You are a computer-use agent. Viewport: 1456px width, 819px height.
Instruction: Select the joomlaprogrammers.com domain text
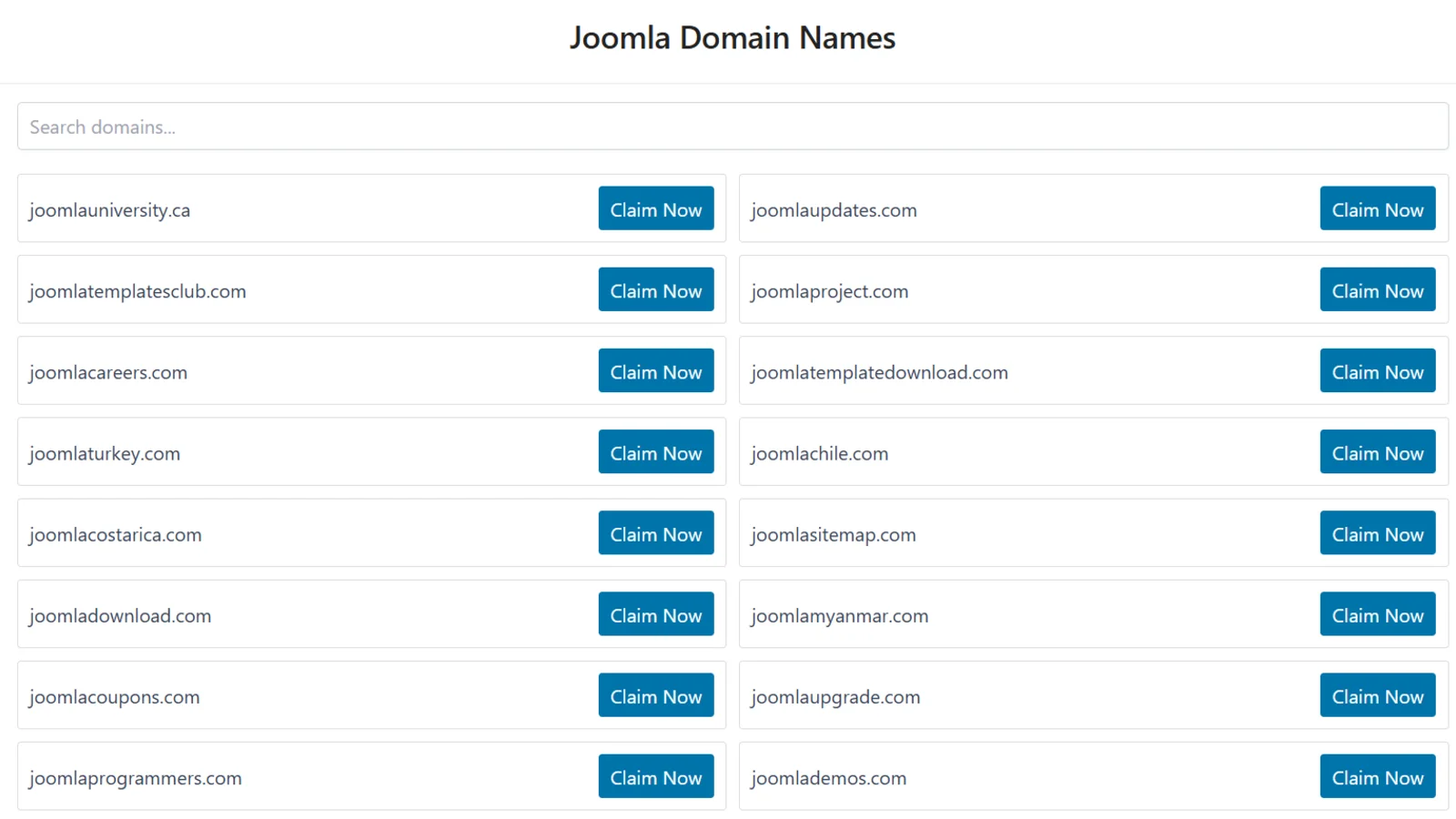point(136,778)
